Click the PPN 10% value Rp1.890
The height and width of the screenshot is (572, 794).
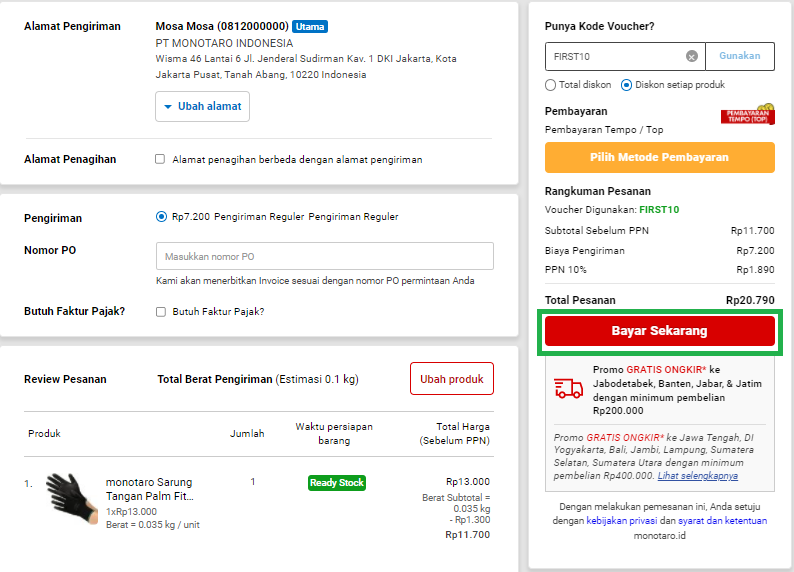[755, 270]
